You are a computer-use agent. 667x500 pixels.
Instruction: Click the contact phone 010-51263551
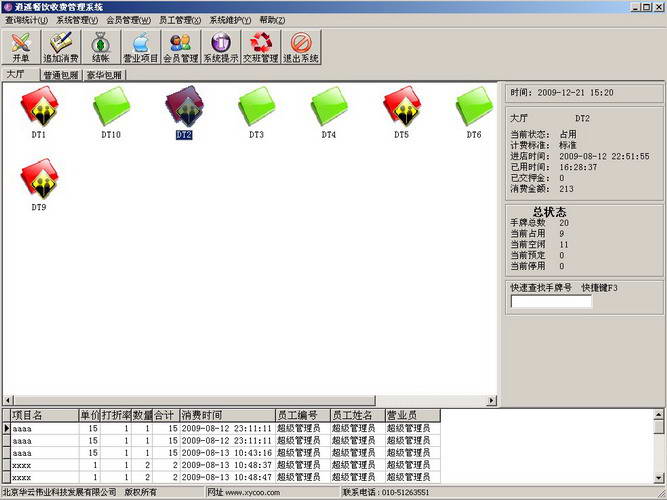pyautogui.click(x=404, y=493)
